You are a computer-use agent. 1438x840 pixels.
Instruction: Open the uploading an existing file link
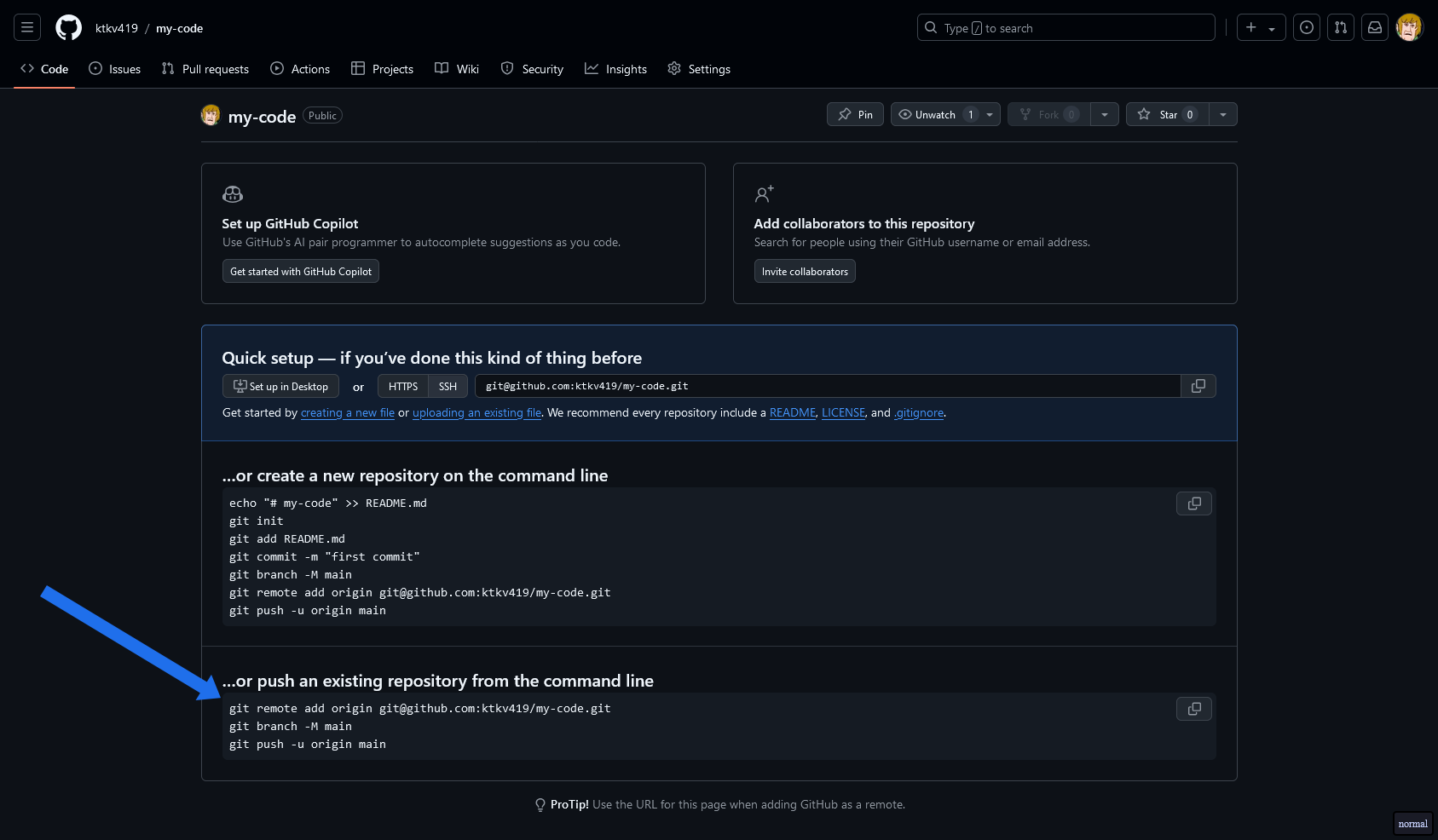pyautogui.click(x=477, y=412)
